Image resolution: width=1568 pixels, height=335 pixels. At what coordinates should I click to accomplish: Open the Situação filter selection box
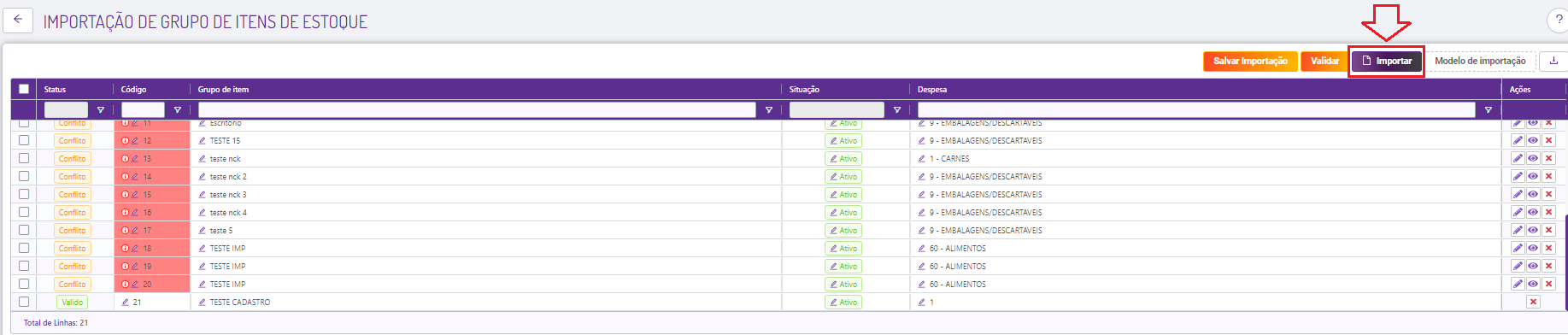[837, 110]
